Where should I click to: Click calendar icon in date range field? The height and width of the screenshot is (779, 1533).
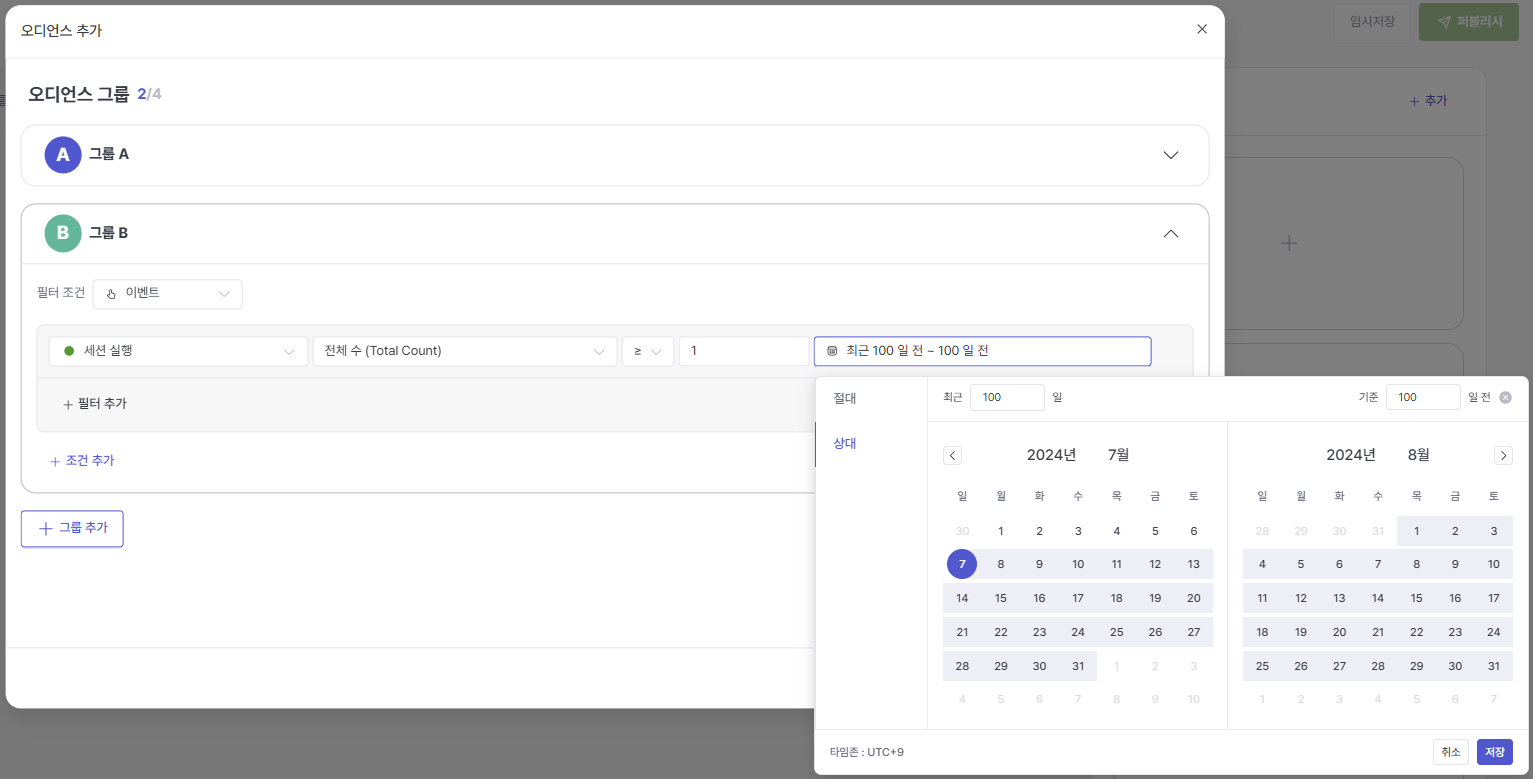(x=832, y=351)
